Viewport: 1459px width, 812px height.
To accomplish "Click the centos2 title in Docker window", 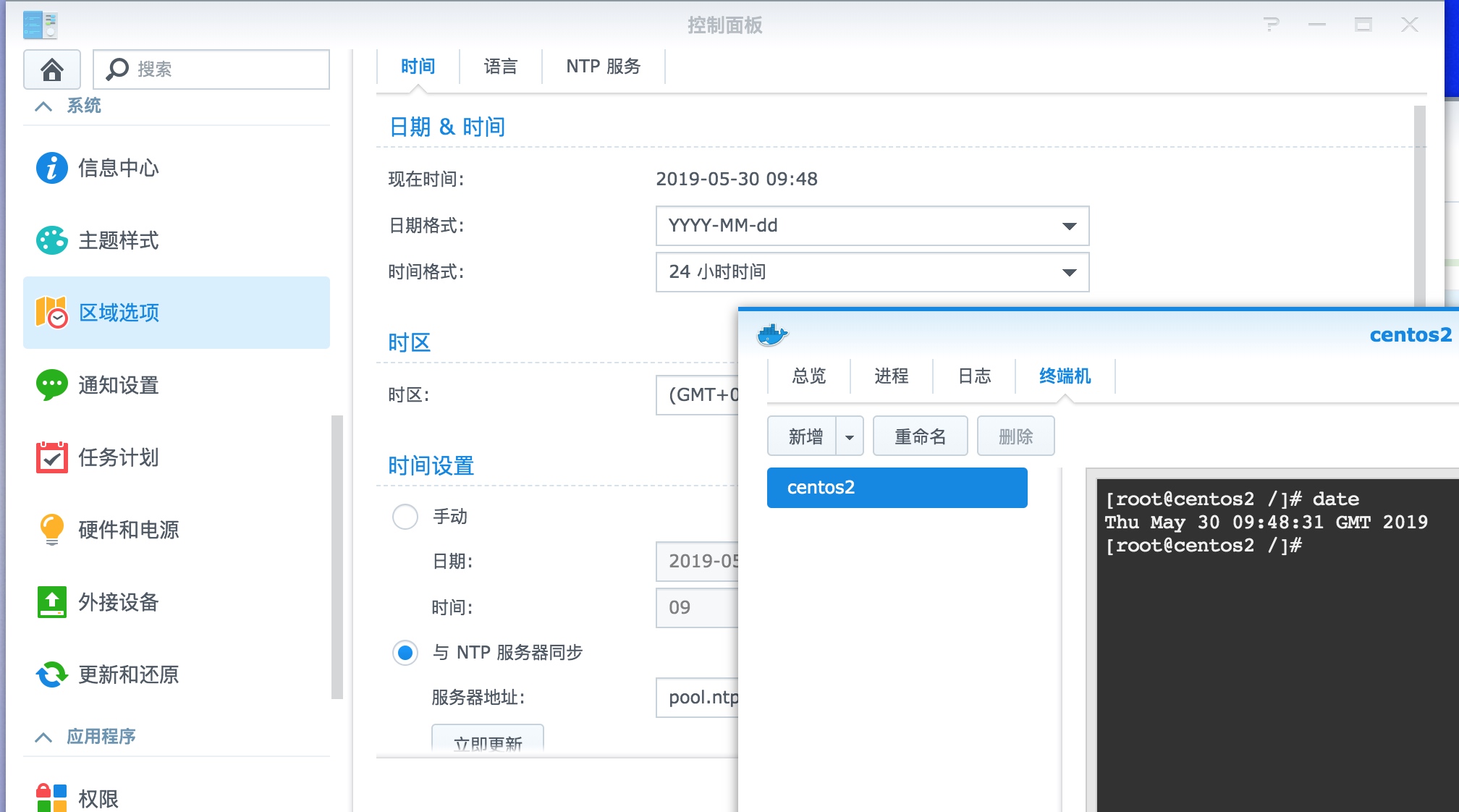I will coord(1411,335).
